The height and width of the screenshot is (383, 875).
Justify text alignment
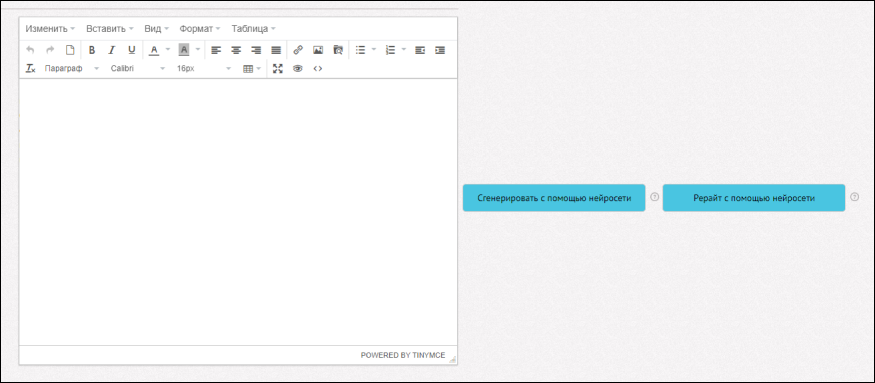coord(276,50)
